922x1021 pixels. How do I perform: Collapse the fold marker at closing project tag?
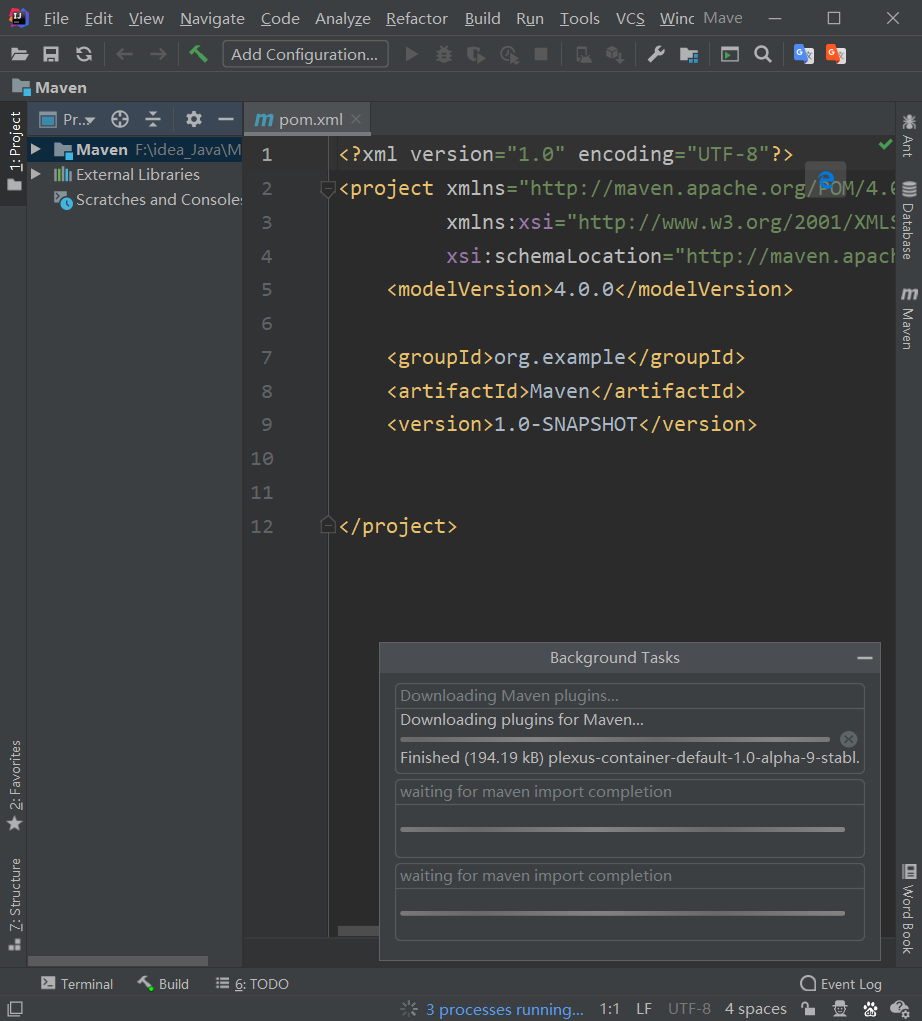tap(328, 525)
